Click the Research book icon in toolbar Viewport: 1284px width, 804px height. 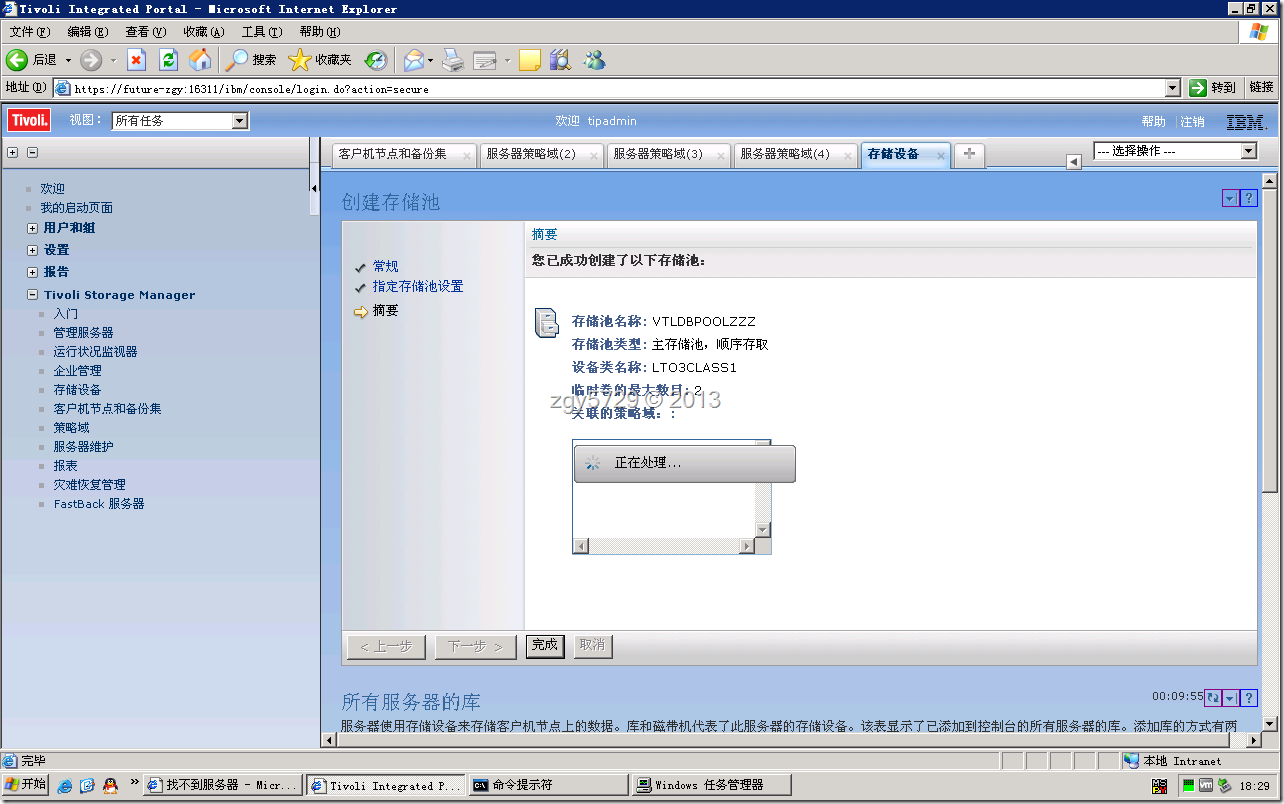coord(560,60)
